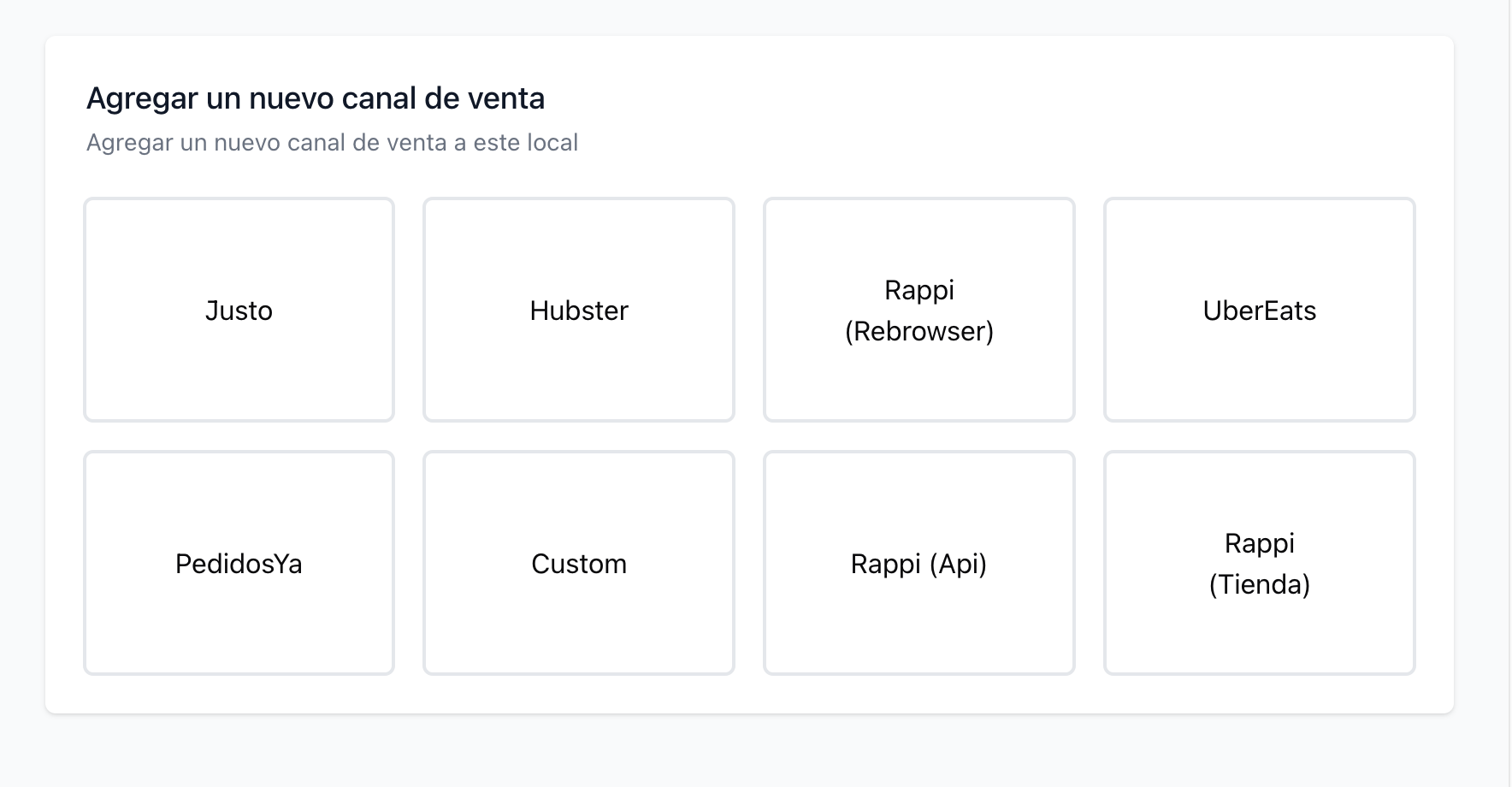Image resolution: width=1512 pixels, height=787 pixels.
Task: Choose the Hubster channel option
Action: [x=579, y=310]
